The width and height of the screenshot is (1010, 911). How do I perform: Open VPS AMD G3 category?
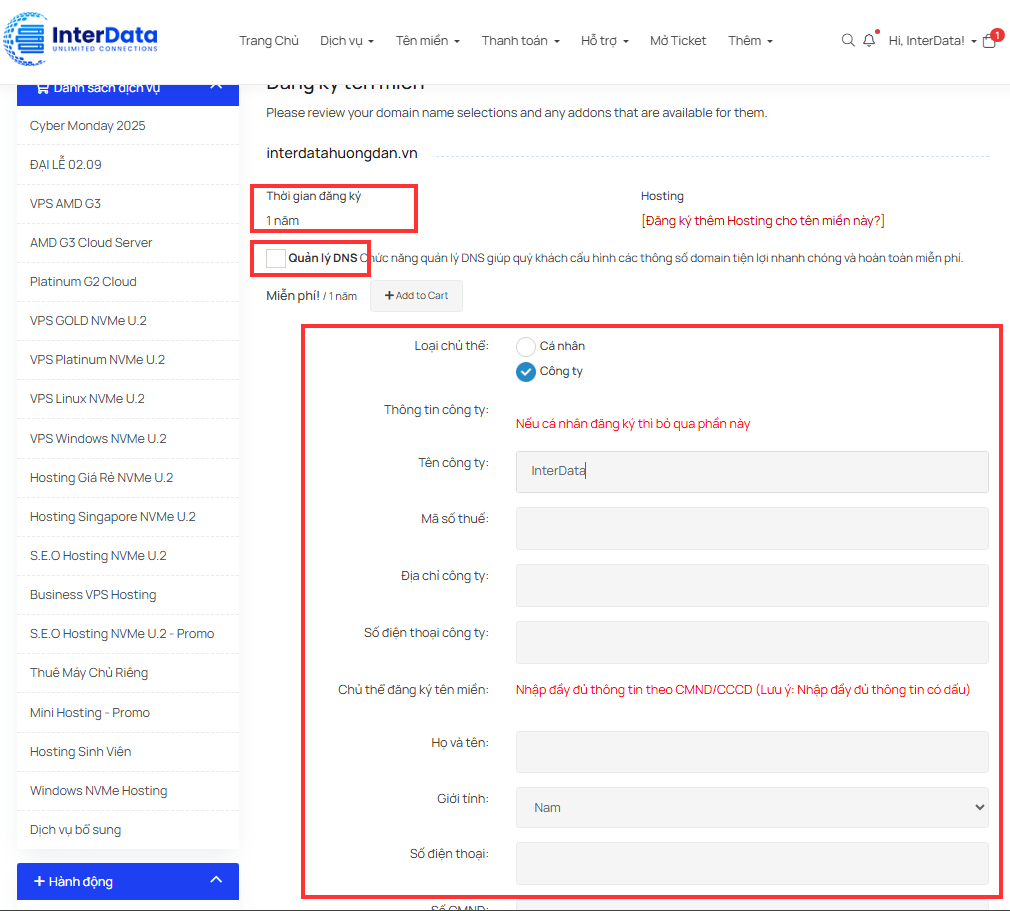pyautogui.click(x=65, y=204)
